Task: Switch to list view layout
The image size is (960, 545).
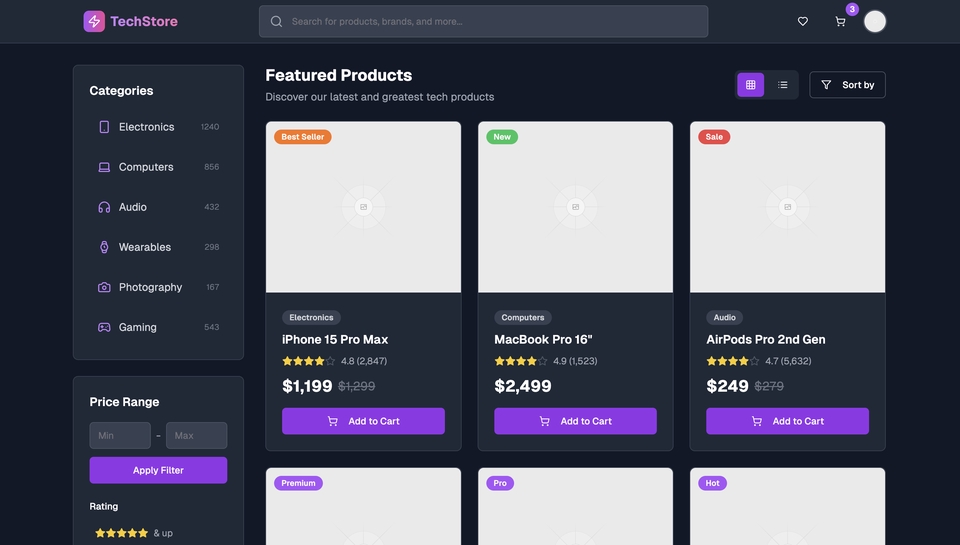Action: 782,85
